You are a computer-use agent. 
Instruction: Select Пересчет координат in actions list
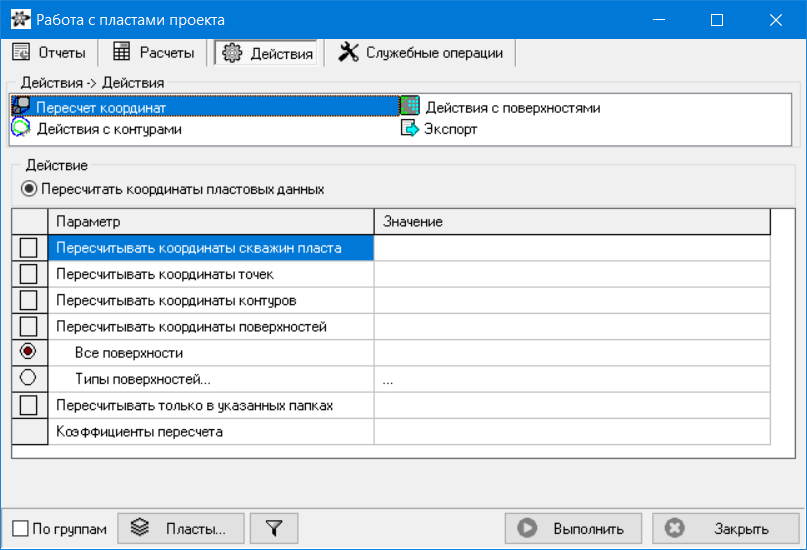click(205, 106)
